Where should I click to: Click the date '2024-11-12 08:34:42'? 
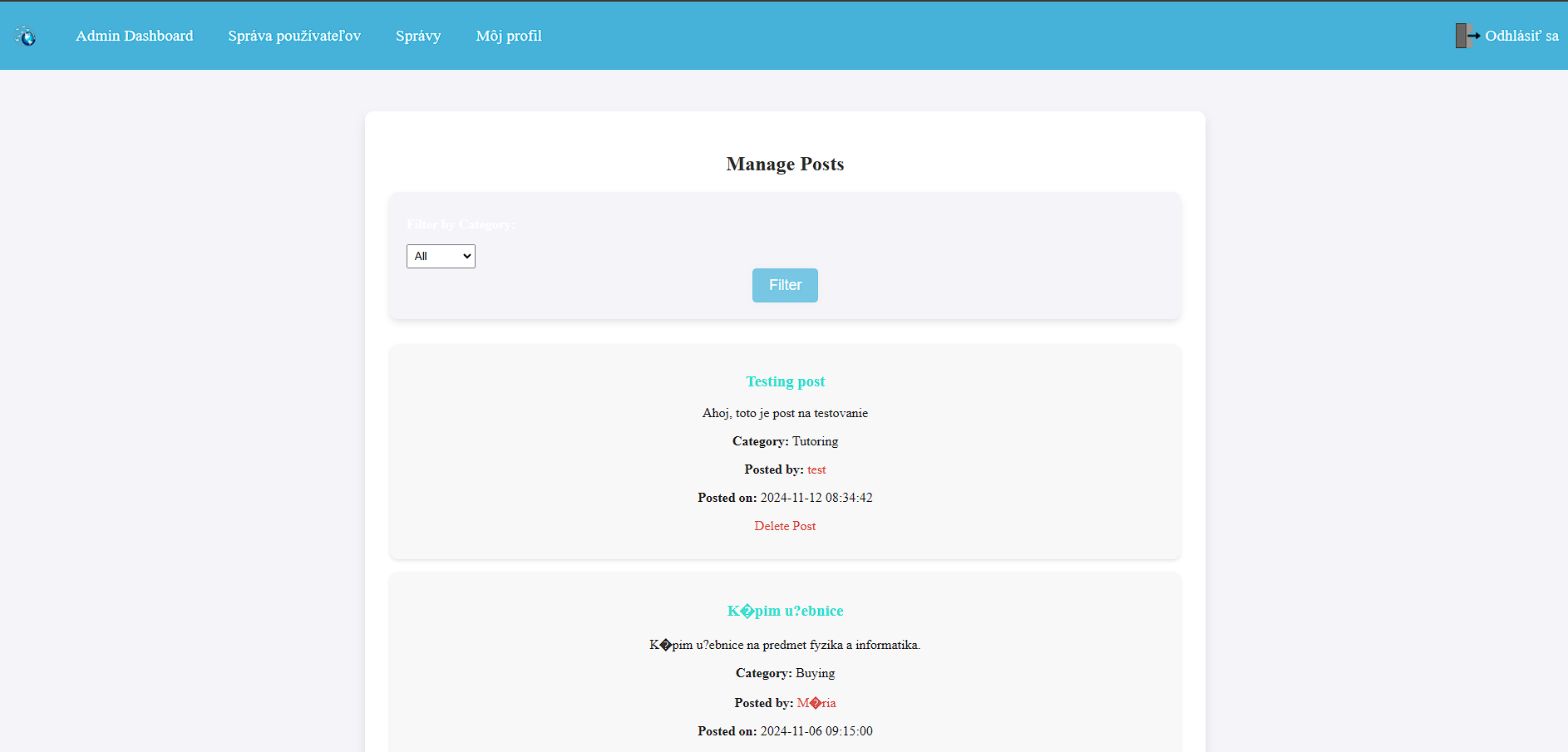[816, 498]
